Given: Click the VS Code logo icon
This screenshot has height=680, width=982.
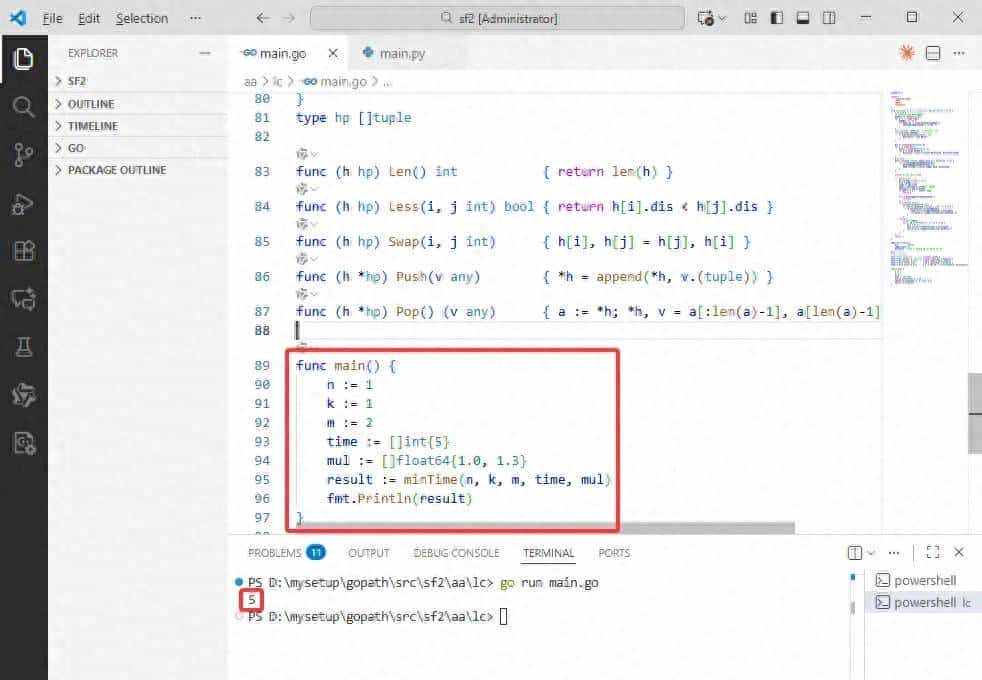Looking at the screenshot, I should coord(18,18).
